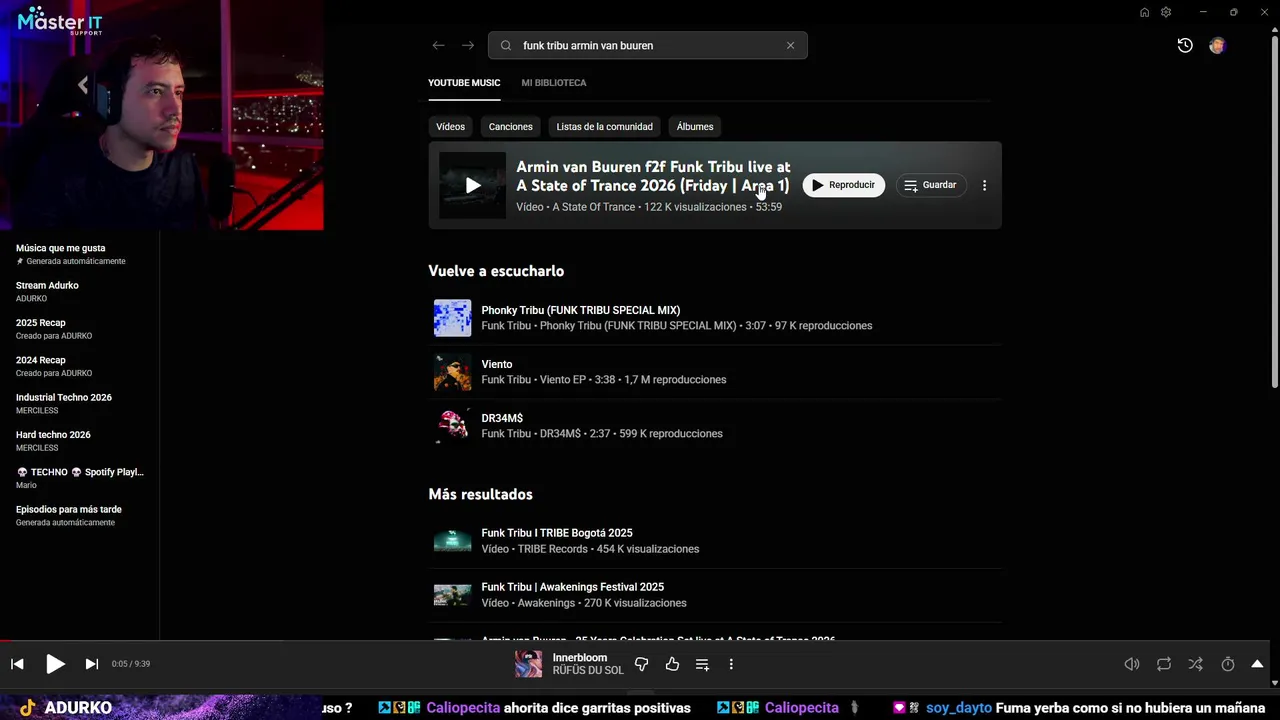Click Innerbloom album art in player
This screenshot has height=720, width=1280.
click(x=528, y=664)
